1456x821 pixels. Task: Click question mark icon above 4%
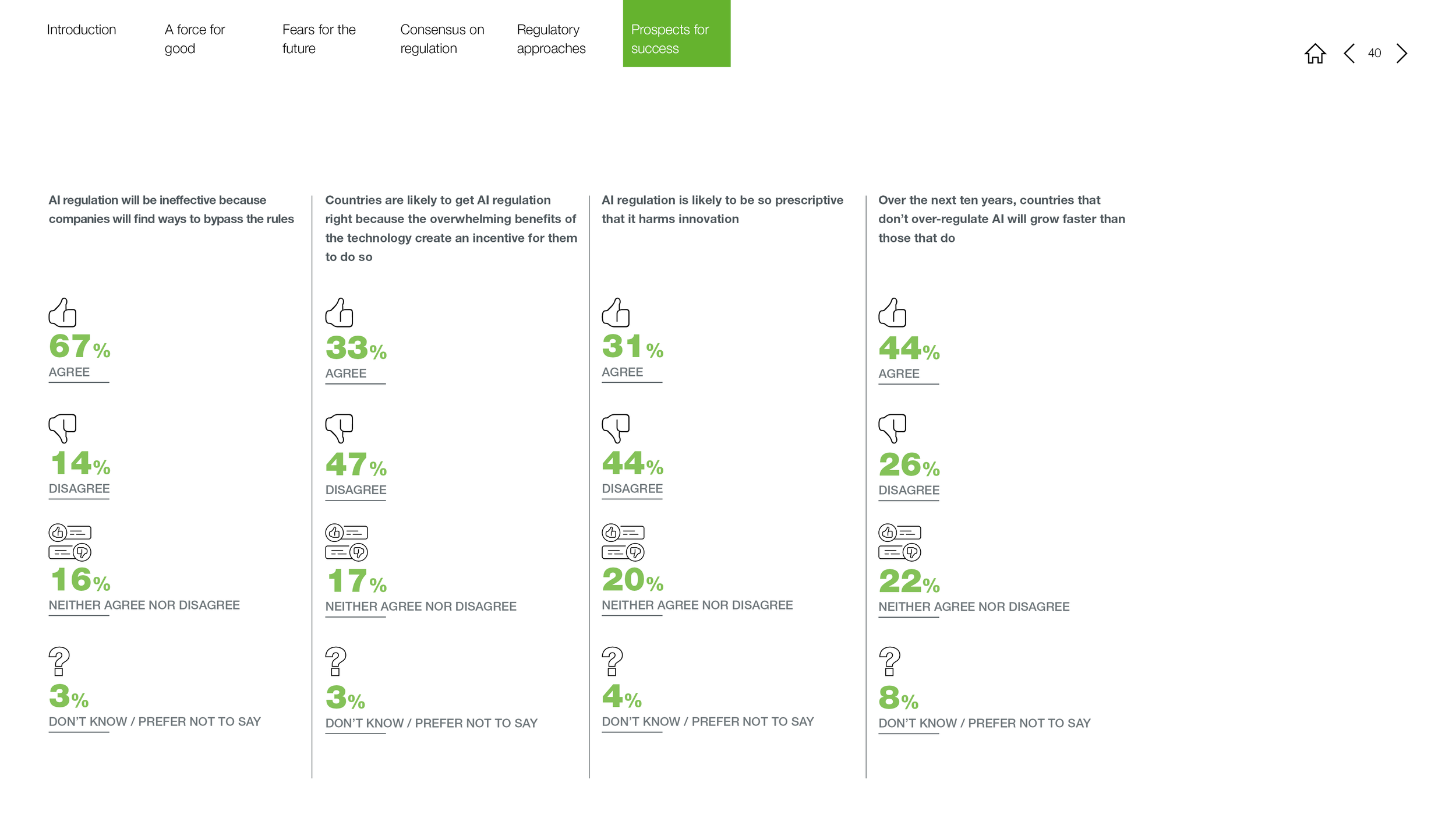point(612,661)
